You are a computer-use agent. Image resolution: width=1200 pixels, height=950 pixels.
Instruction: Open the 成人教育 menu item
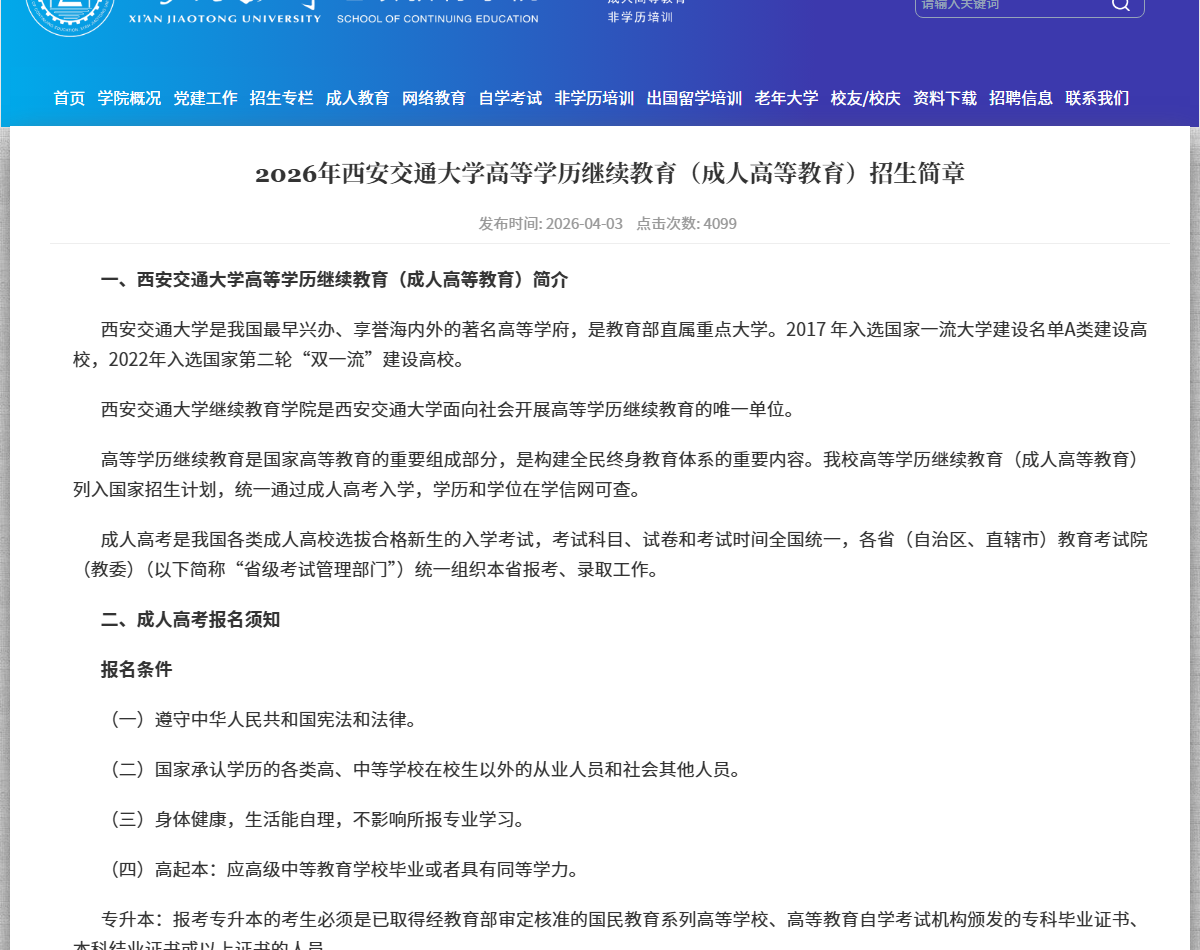pos(357,98)
